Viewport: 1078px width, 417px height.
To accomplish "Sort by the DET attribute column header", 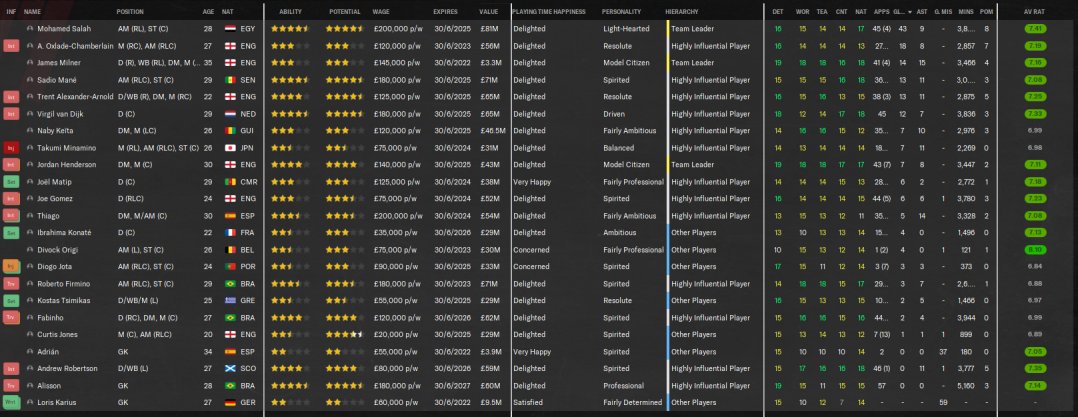I will (778, 12).
